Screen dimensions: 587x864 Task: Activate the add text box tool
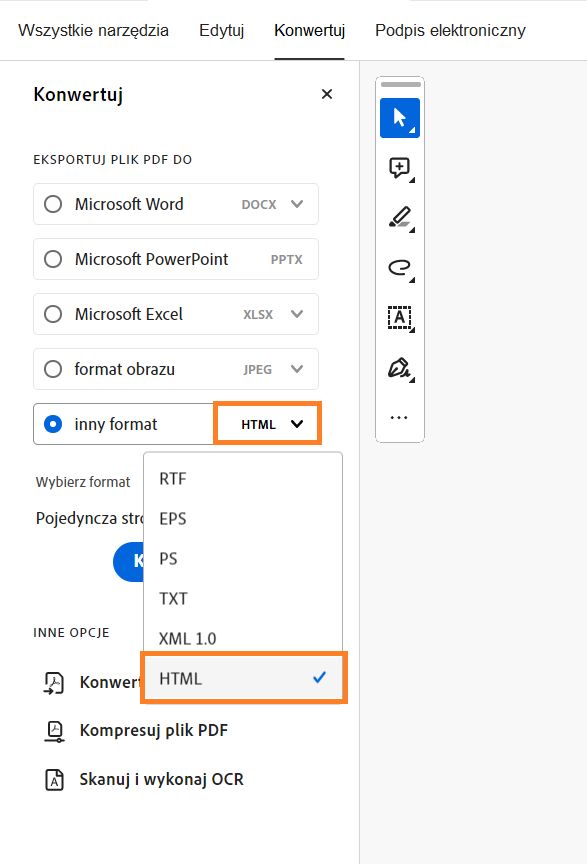click(398, 318)
